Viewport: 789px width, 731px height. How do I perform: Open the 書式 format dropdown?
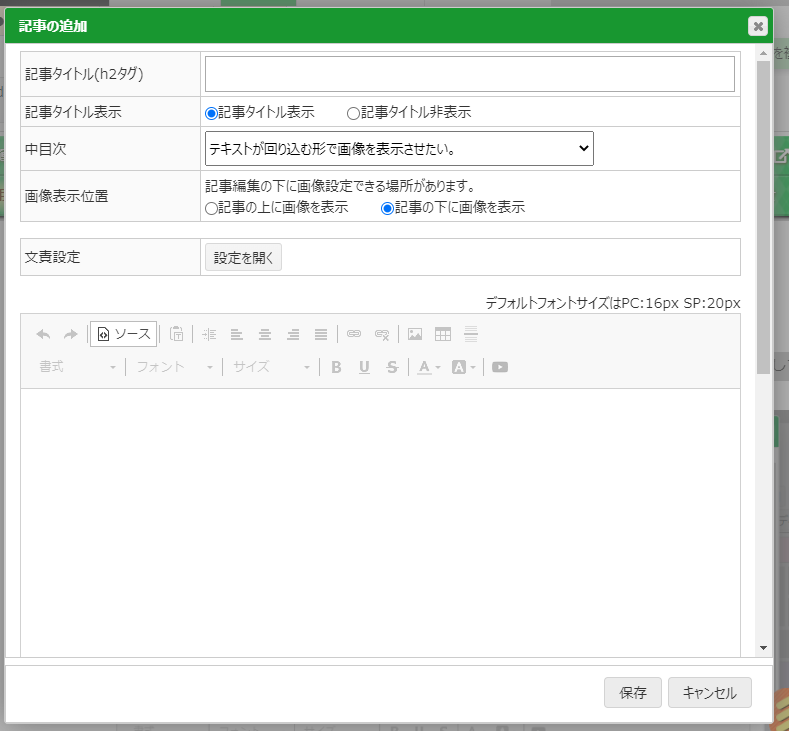77,367
